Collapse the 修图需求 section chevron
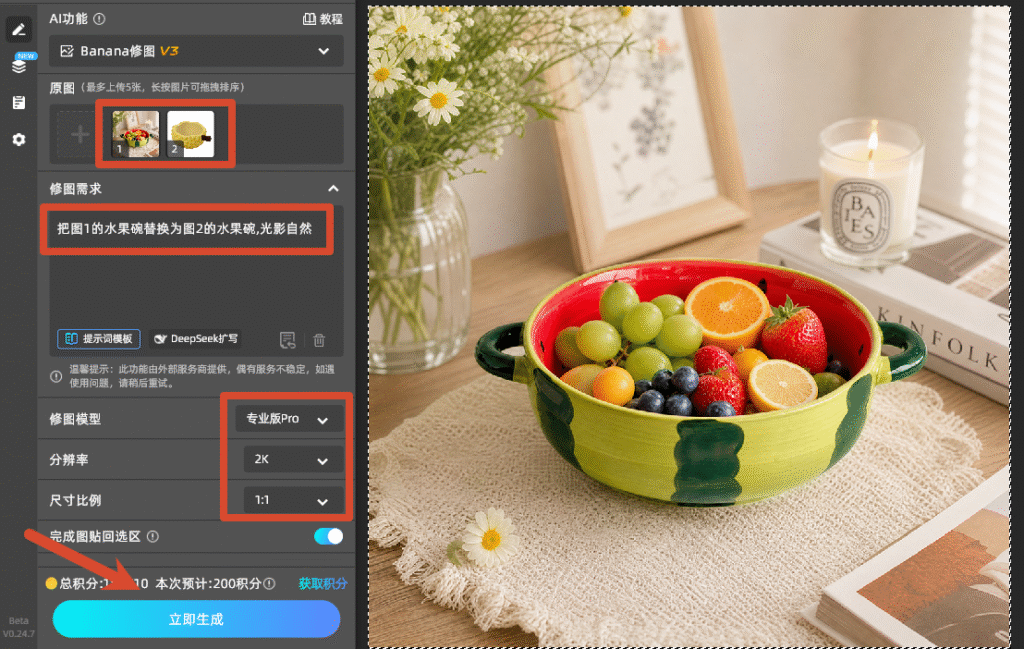This screenshot has height=649, width=1024. click(x=333, y=189)
